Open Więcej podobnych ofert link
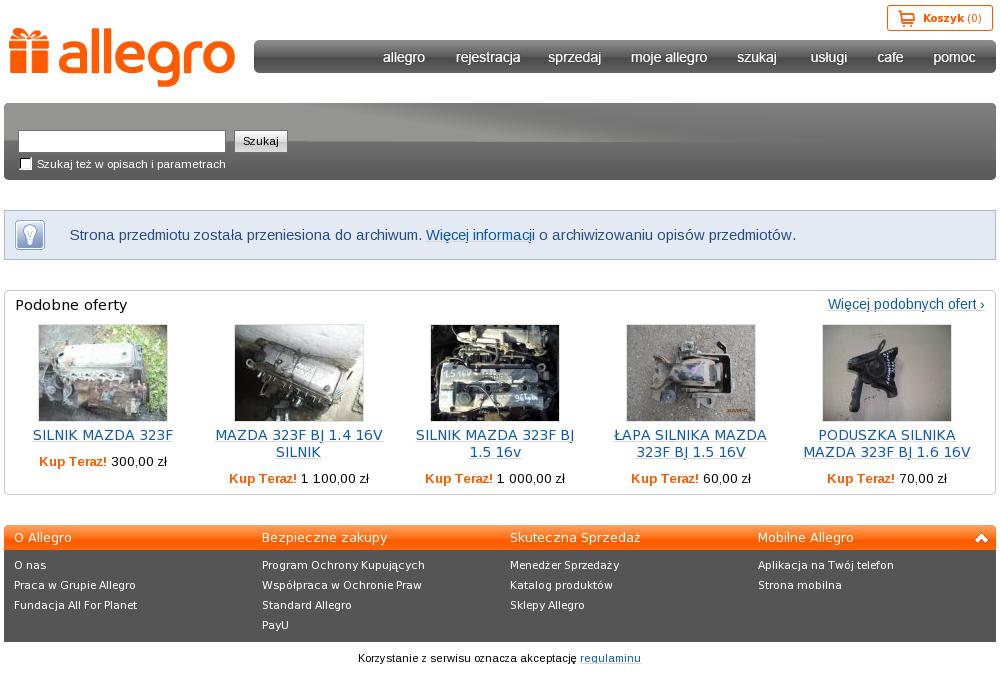Image resolution: width=1000 pixels, height=678 pixels. tap(906, 304)
